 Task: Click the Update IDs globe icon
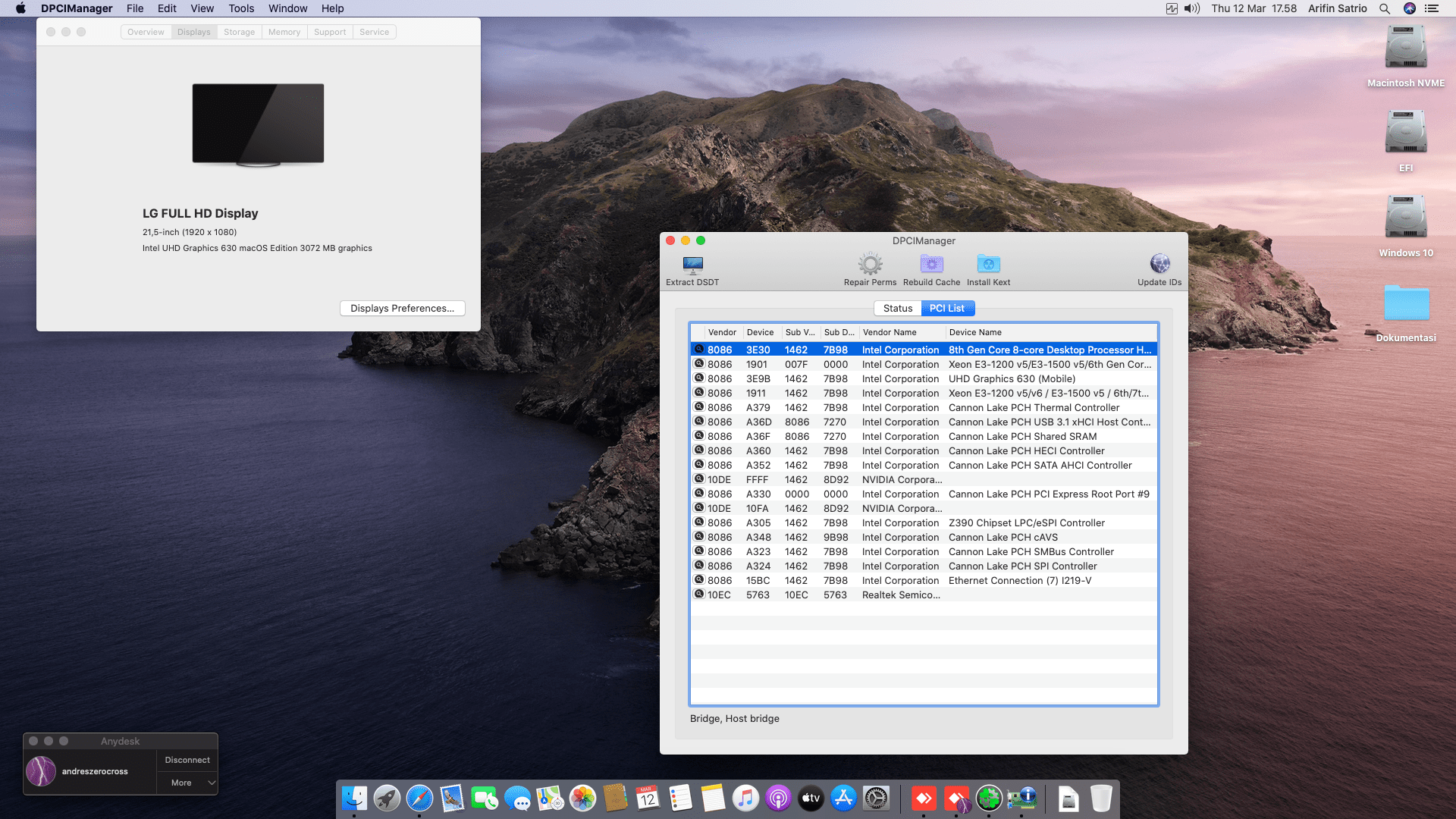tap(1159, 265)
